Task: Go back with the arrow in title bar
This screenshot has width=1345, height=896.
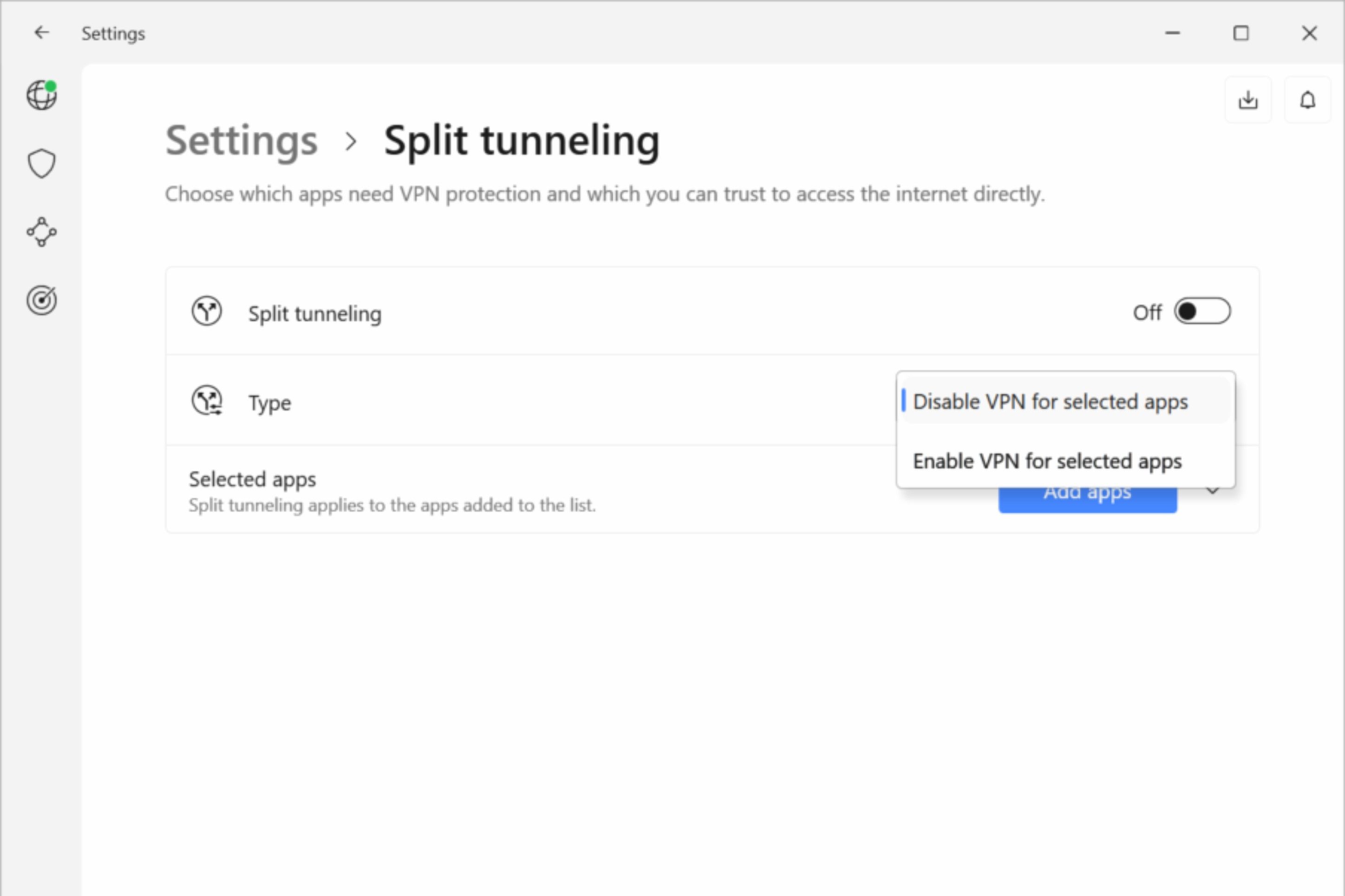Action: pyautogui.click(x=41, y=32)
